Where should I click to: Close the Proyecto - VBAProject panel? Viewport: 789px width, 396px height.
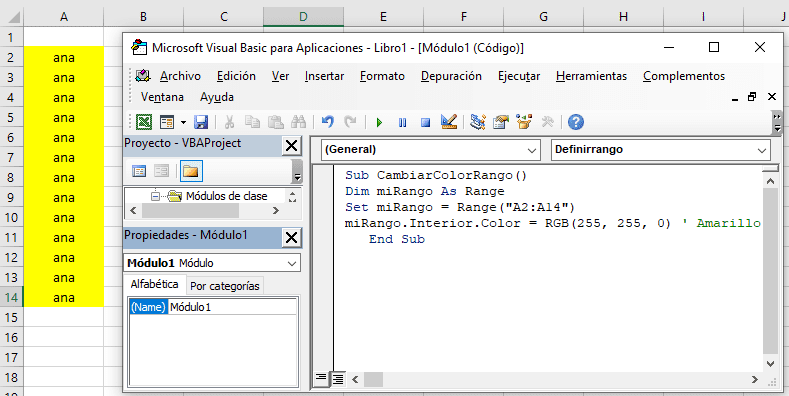(x=291, y=146)
